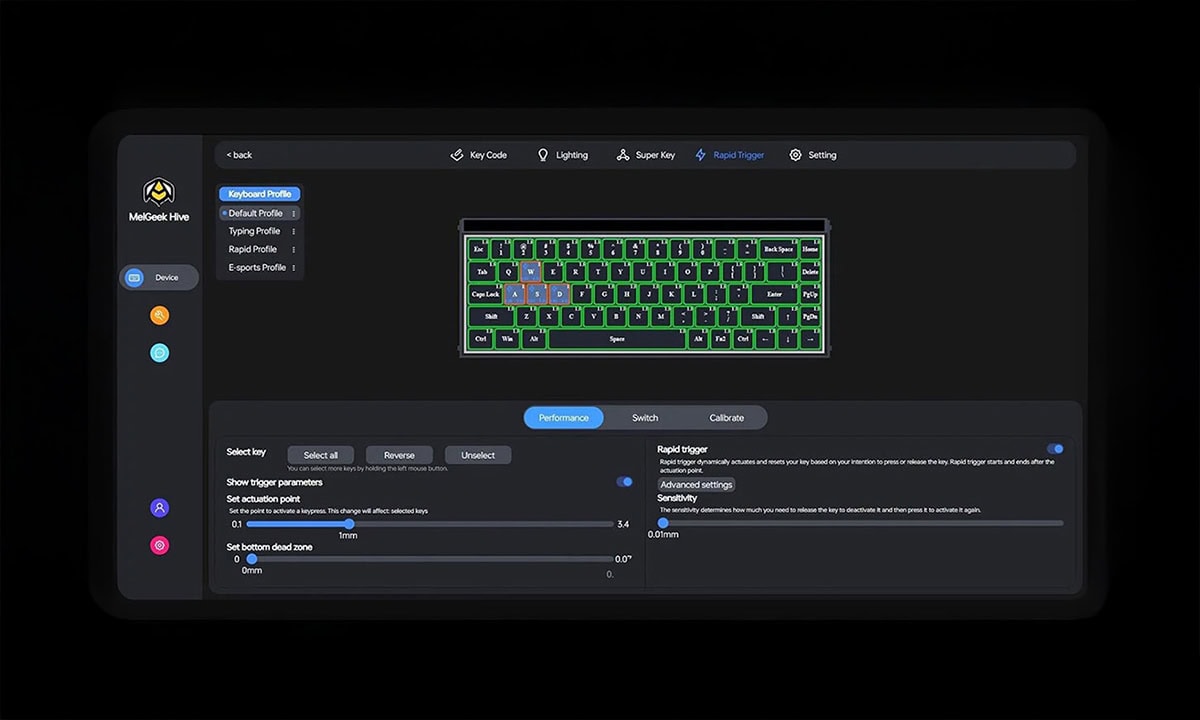
Task: Click the Select all button
Action: tap(320, 454)
